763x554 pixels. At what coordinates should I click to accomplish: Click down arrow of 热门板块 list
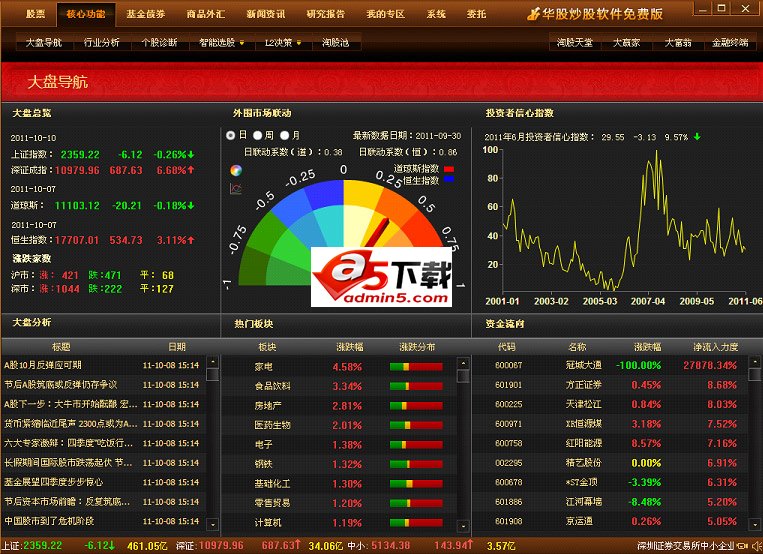coord(463,526)
